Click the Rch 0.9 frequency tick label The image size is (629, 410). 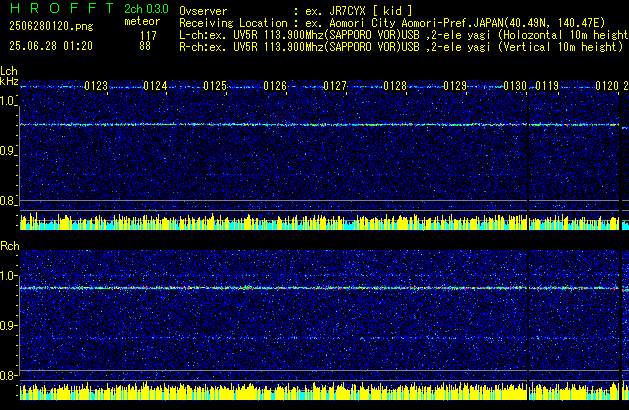(x=8, y=325)
